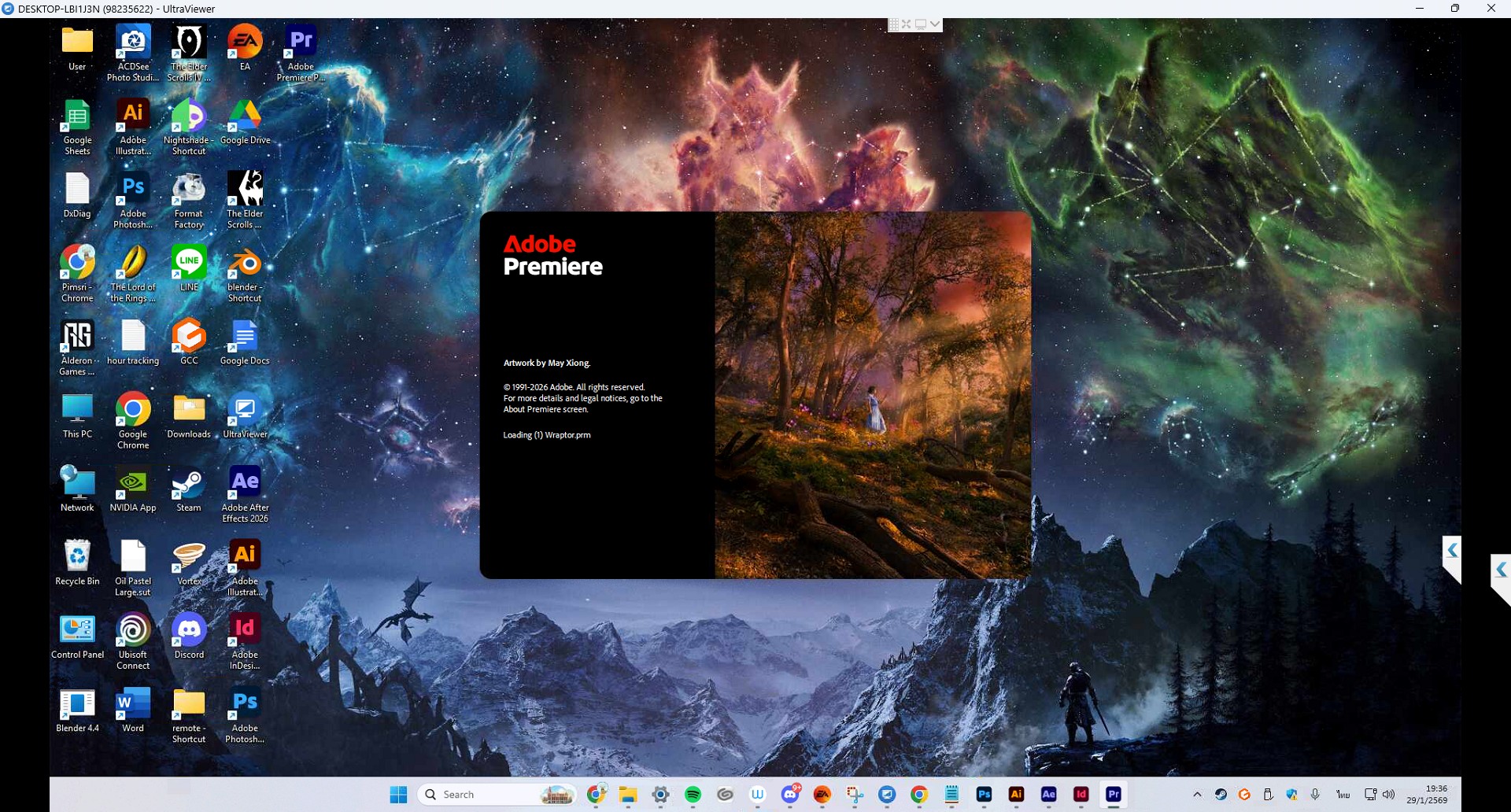Open the Discord shortcut on the desktop
Screen dimensions: 1511x812
click(x=189, y=637)
